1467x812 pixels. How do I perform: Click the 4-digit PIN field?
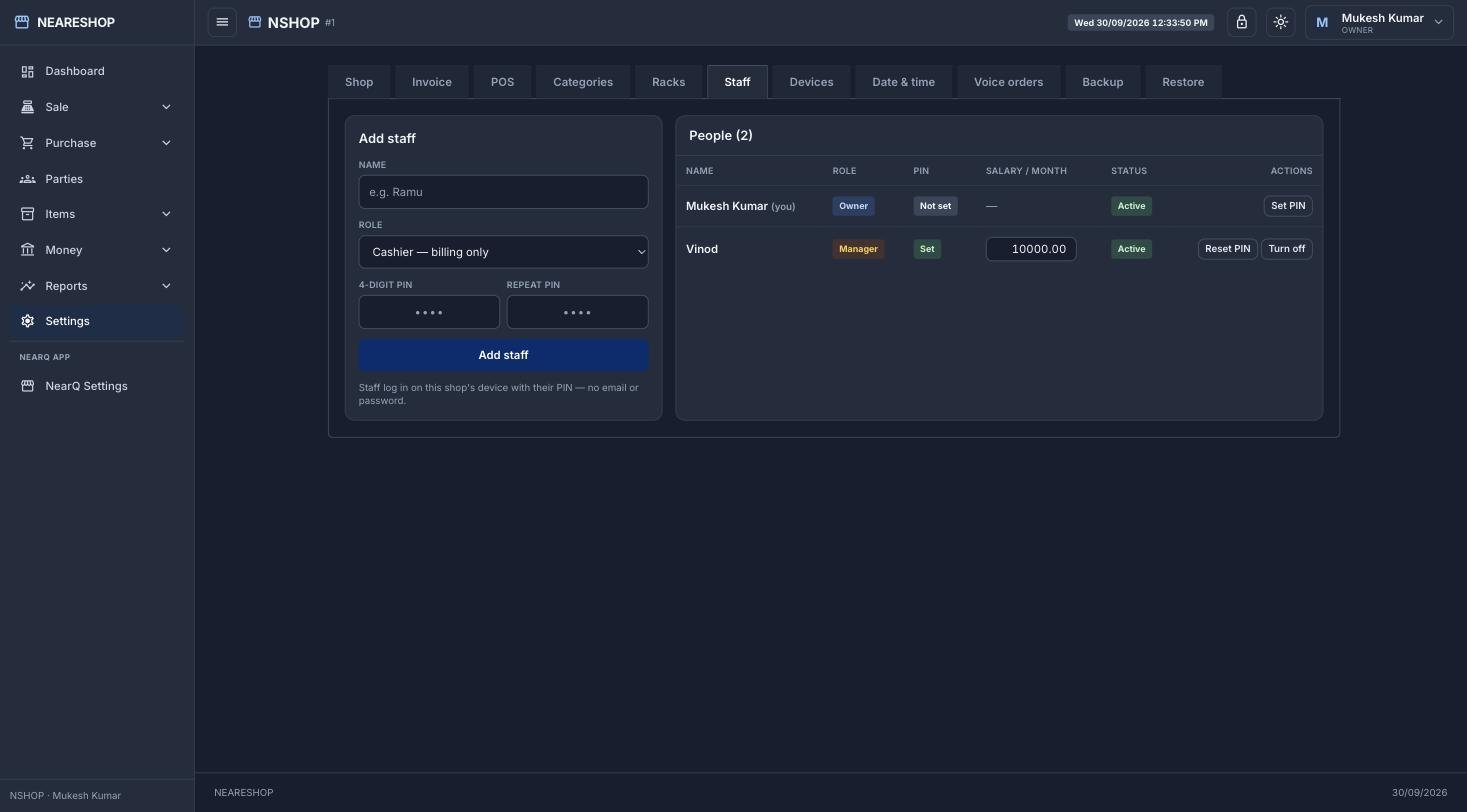click(x=429, y=312)
